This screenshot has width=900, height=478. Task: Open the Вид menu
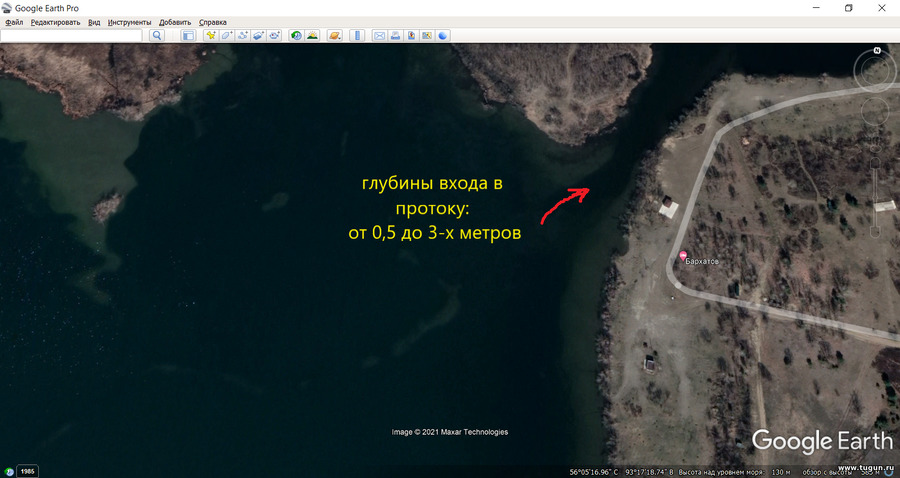coord(94,22)
